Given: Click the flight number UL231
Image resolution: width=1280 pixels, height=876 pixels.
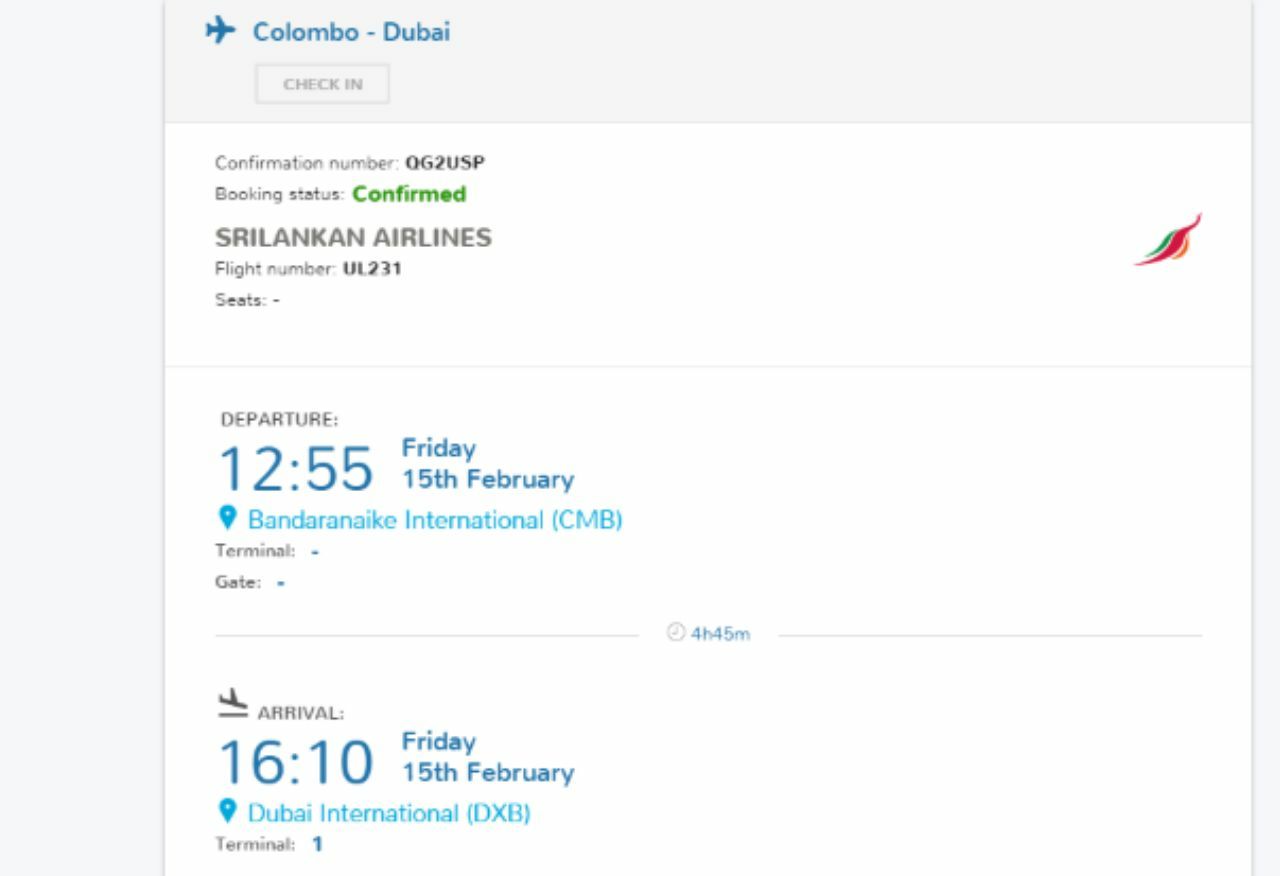Looking at the screenshot, I should pyautogui.click(x=372, y=269).
